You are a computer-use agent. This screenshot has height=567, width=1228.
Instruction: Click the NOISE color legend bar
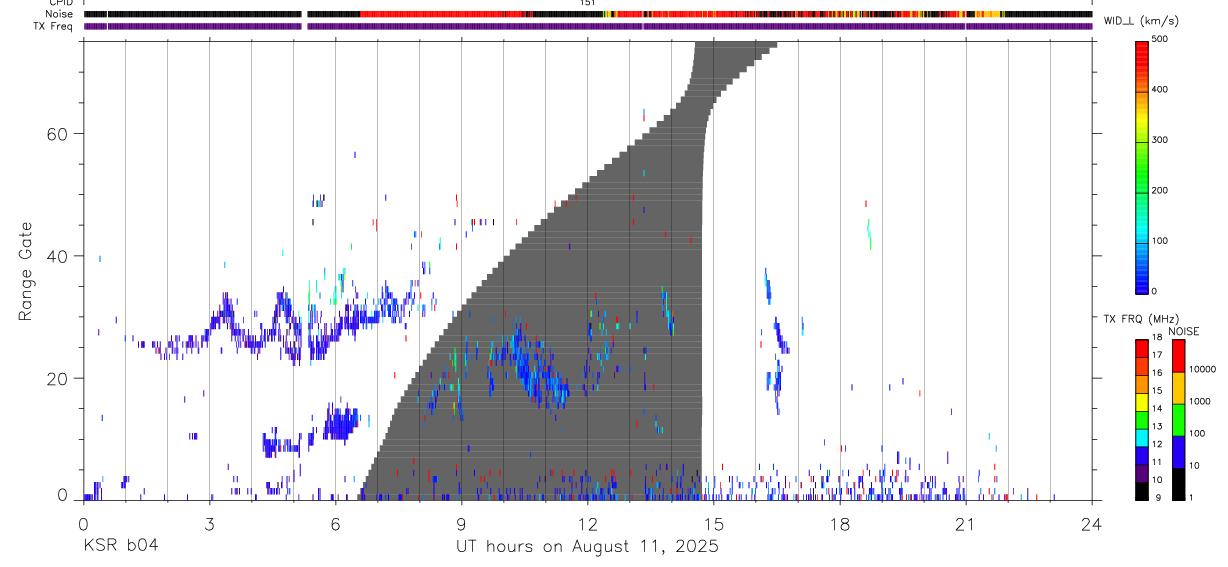(x=1177, y=420)
